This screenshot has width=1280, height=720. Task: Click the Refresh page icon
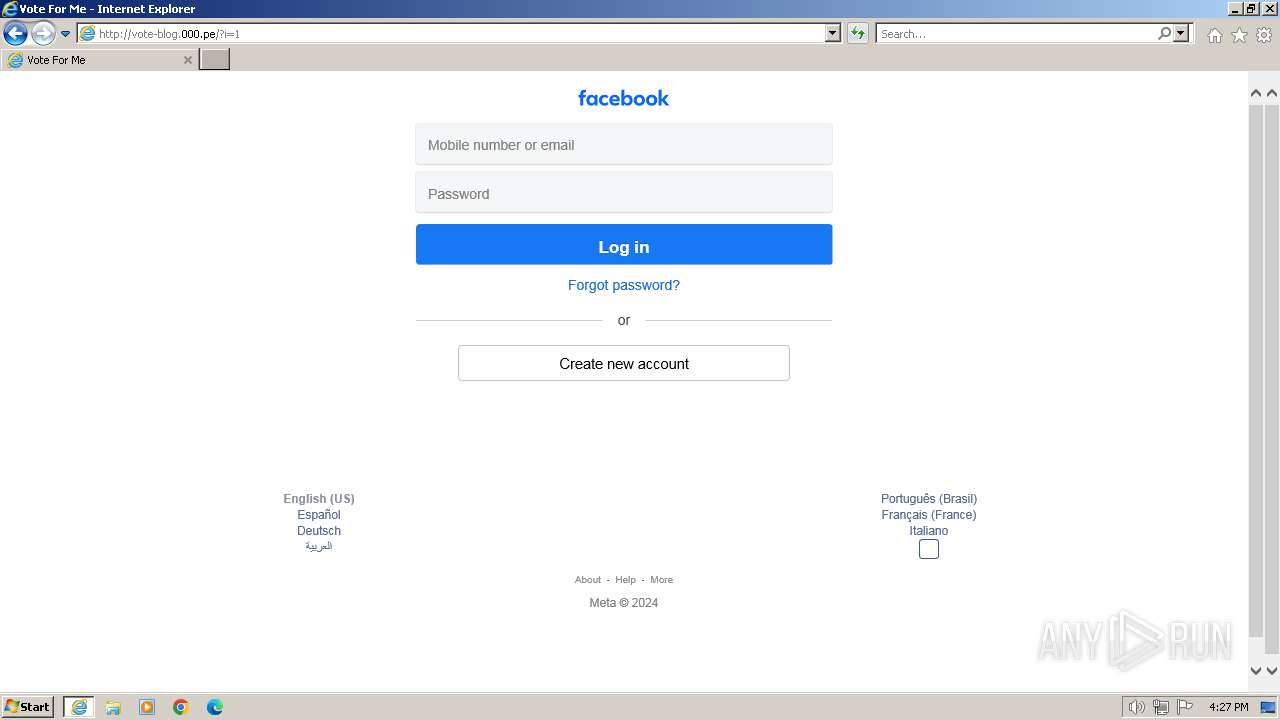point(858,34)
